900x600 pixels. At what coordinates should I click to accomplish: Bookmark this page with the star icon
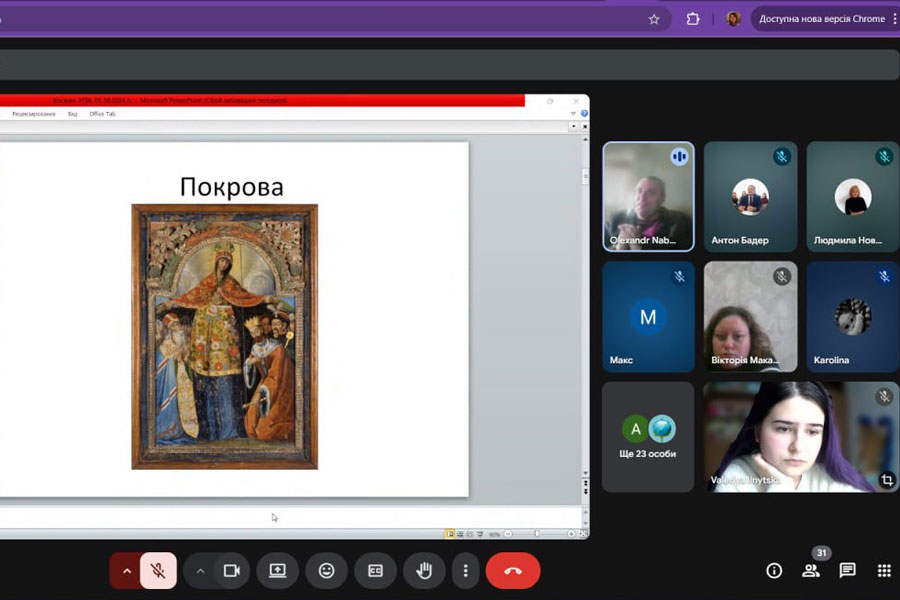[x=654, y=19]
